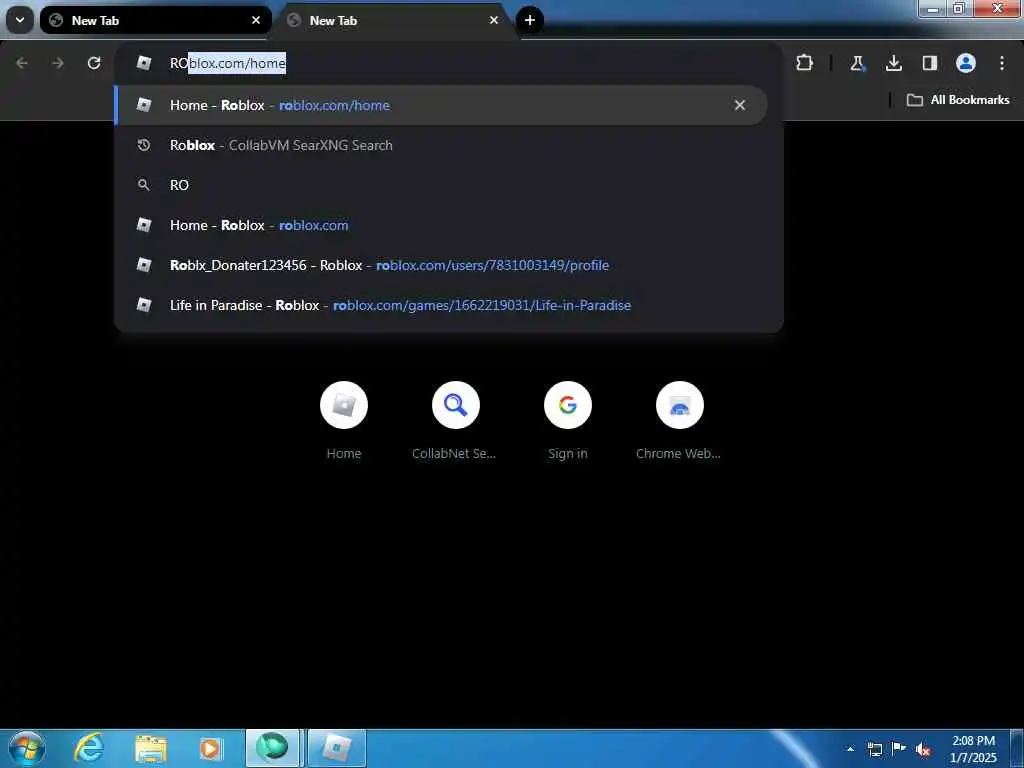Click the address bar text ROblox.com/home

click(x=228, y=63)
